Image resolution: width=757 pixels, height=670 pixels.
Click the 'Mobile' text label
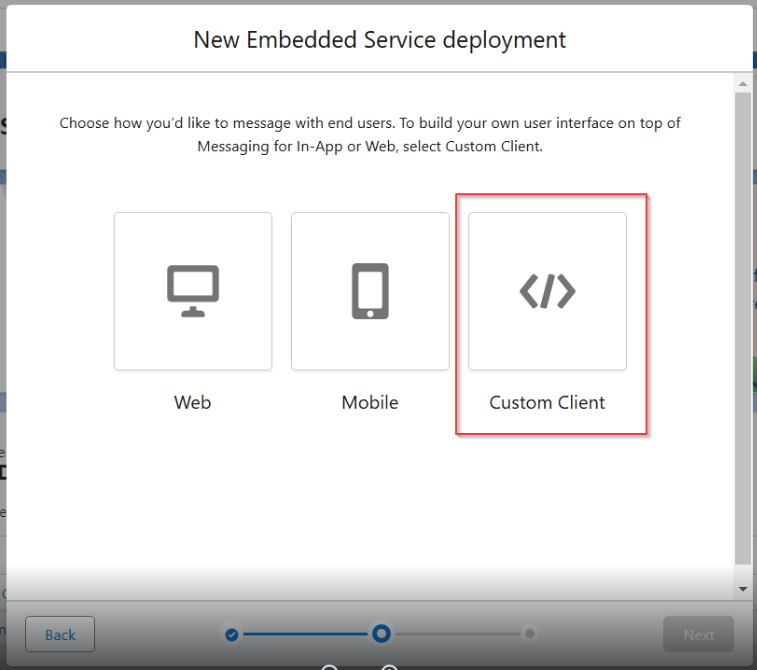coord(370,403)
